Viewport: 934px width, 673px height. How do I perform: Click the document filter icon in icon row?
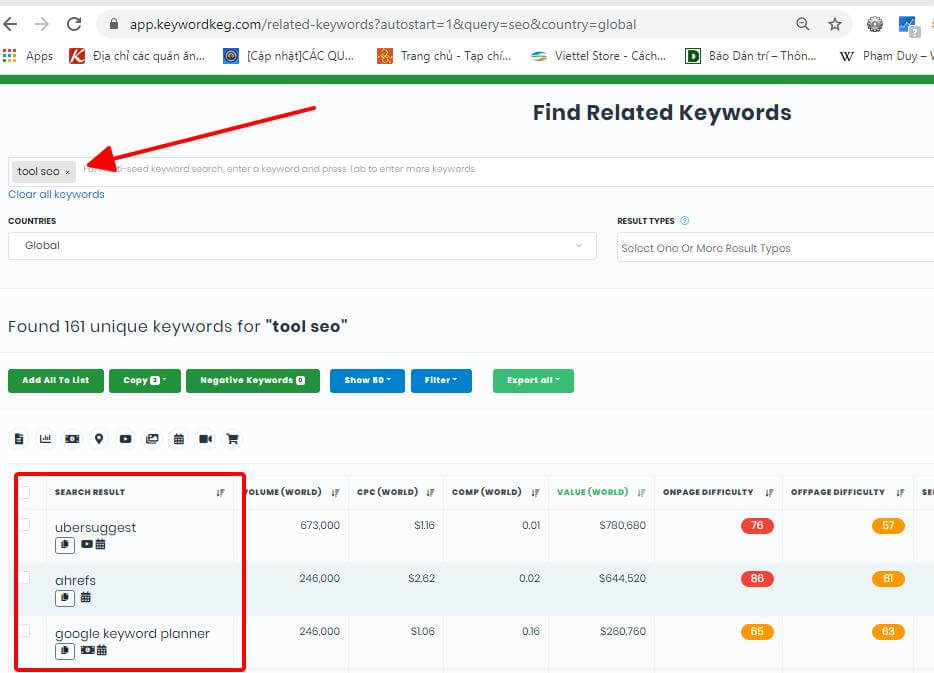click(19, 439)
